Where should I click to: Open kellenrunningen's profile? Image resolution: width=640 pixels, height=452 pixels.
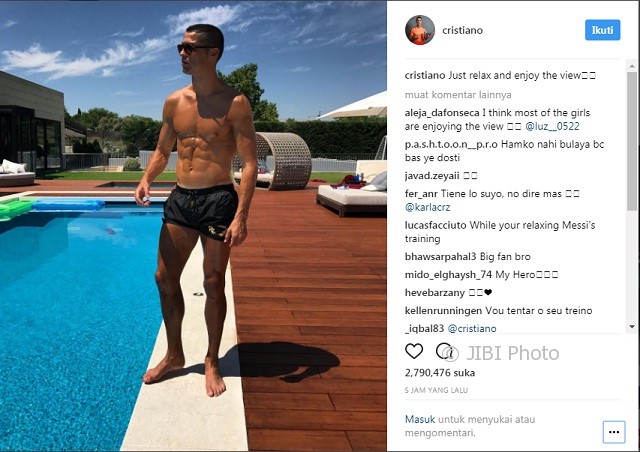[x=443, y=311]
